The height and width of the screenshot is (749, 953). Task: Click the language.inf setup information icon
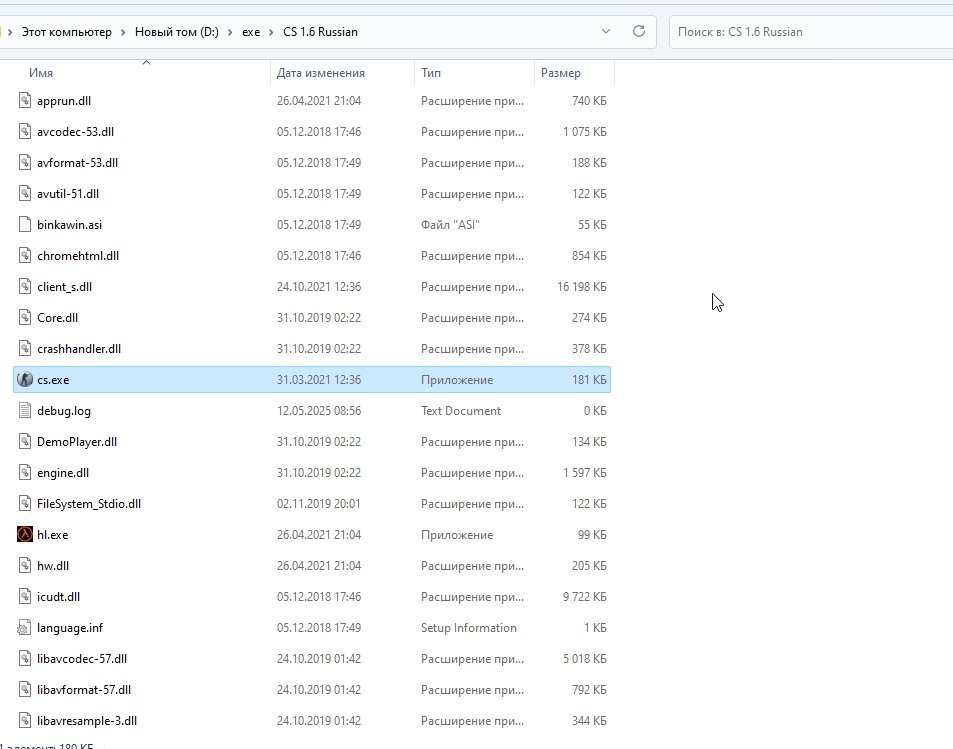24,627
